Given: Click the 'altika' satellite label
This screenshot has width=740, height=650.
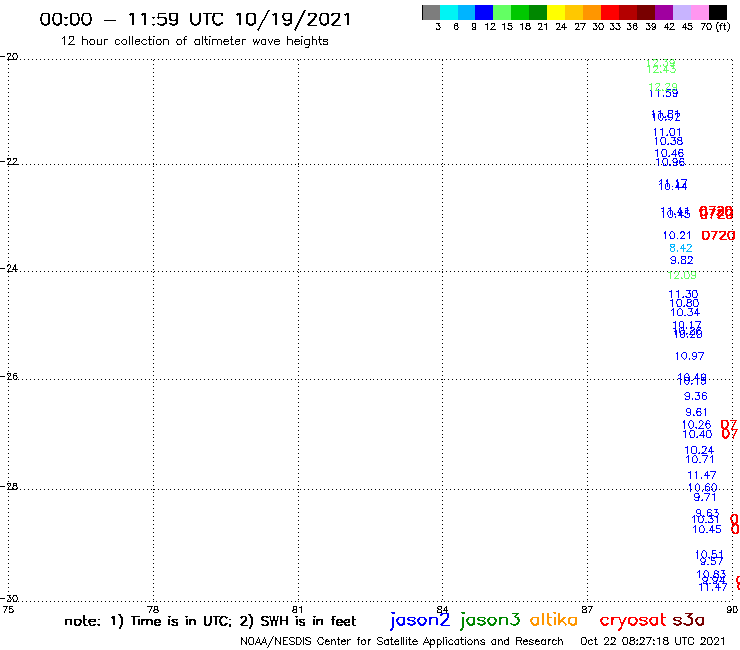Looking at the screenshot, I should coord(554,619).
